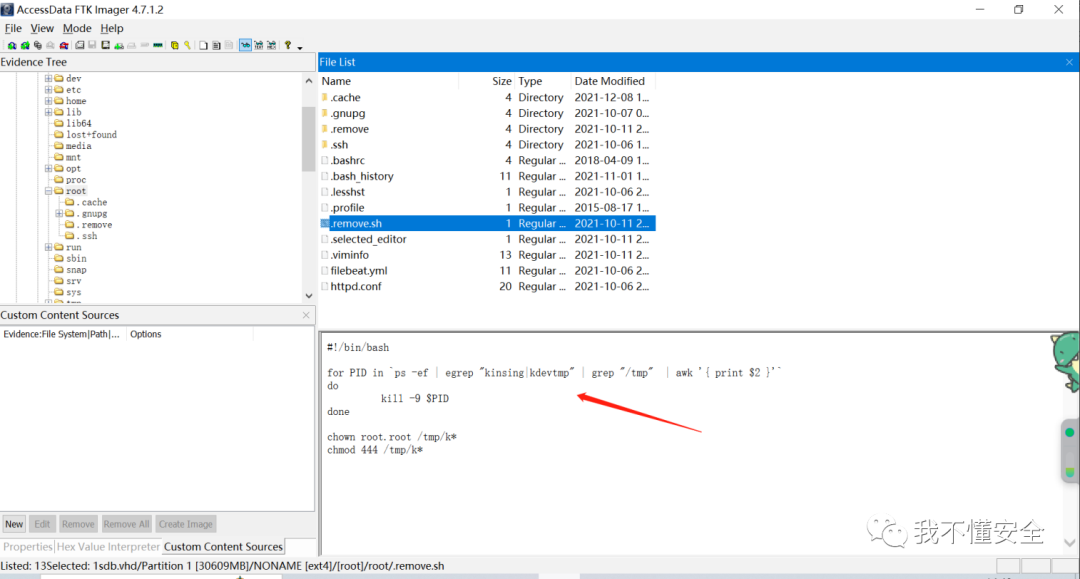
Task: Click the New button in Custom Content Sources
Action: pos(14,524)
